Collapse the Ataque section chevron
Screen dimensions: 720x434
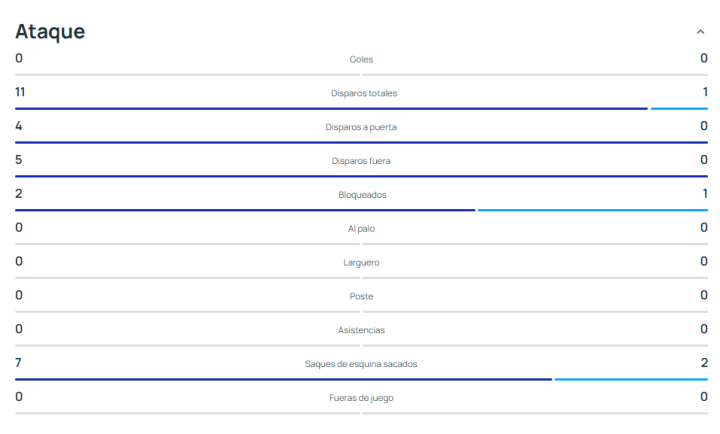(700, 32)
